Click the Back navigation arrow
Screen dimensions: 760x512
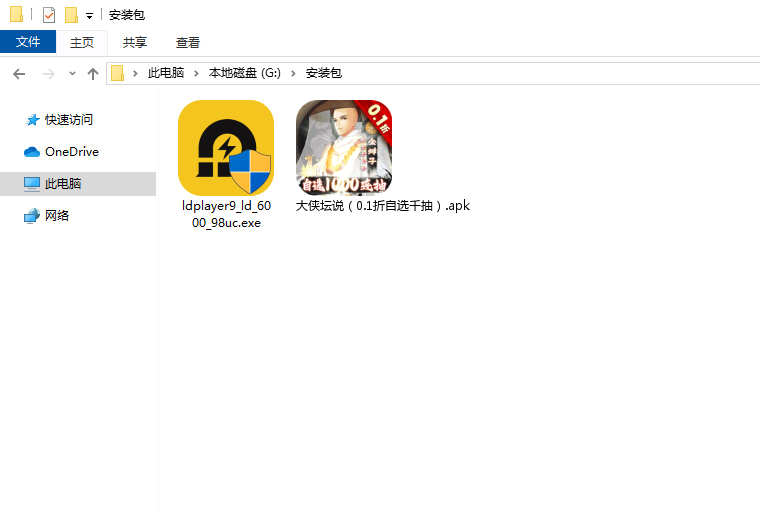[x=19, y=74]
